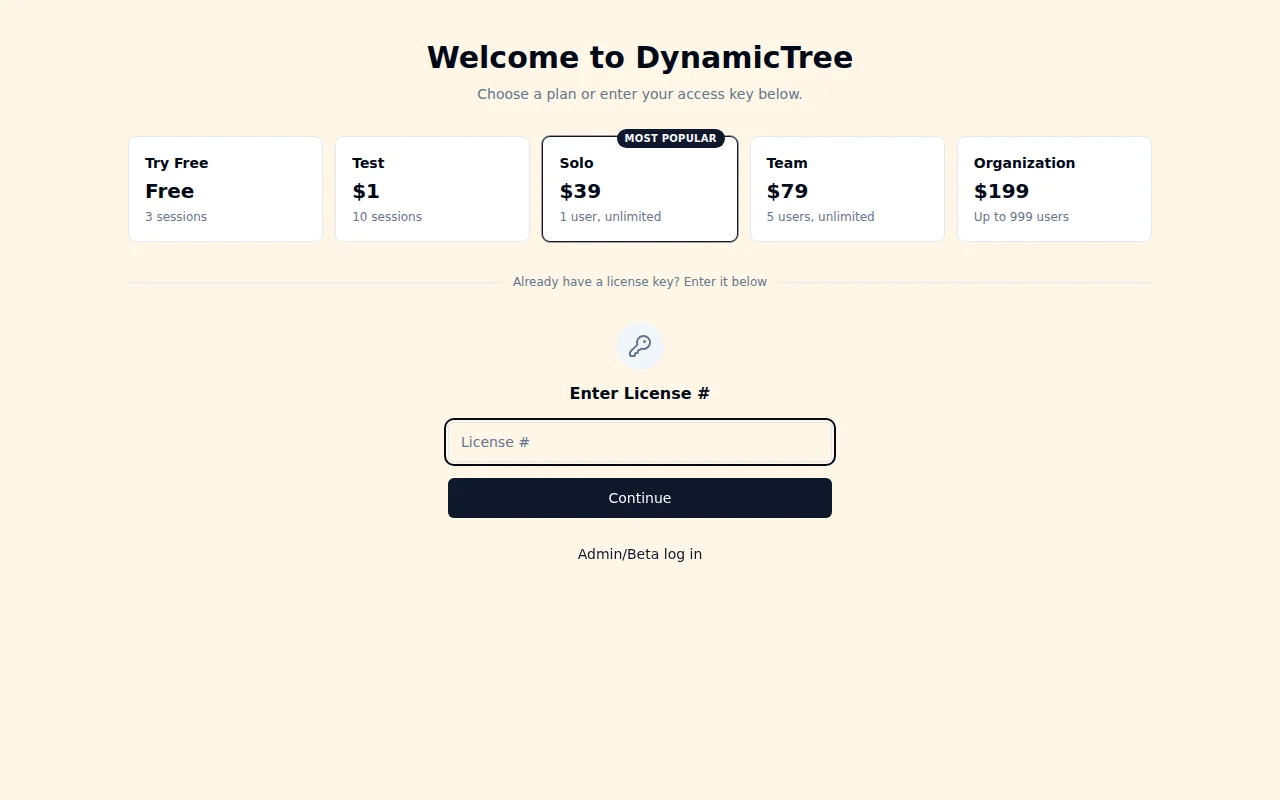Click the key icon above Enter License

pos(640,346)
